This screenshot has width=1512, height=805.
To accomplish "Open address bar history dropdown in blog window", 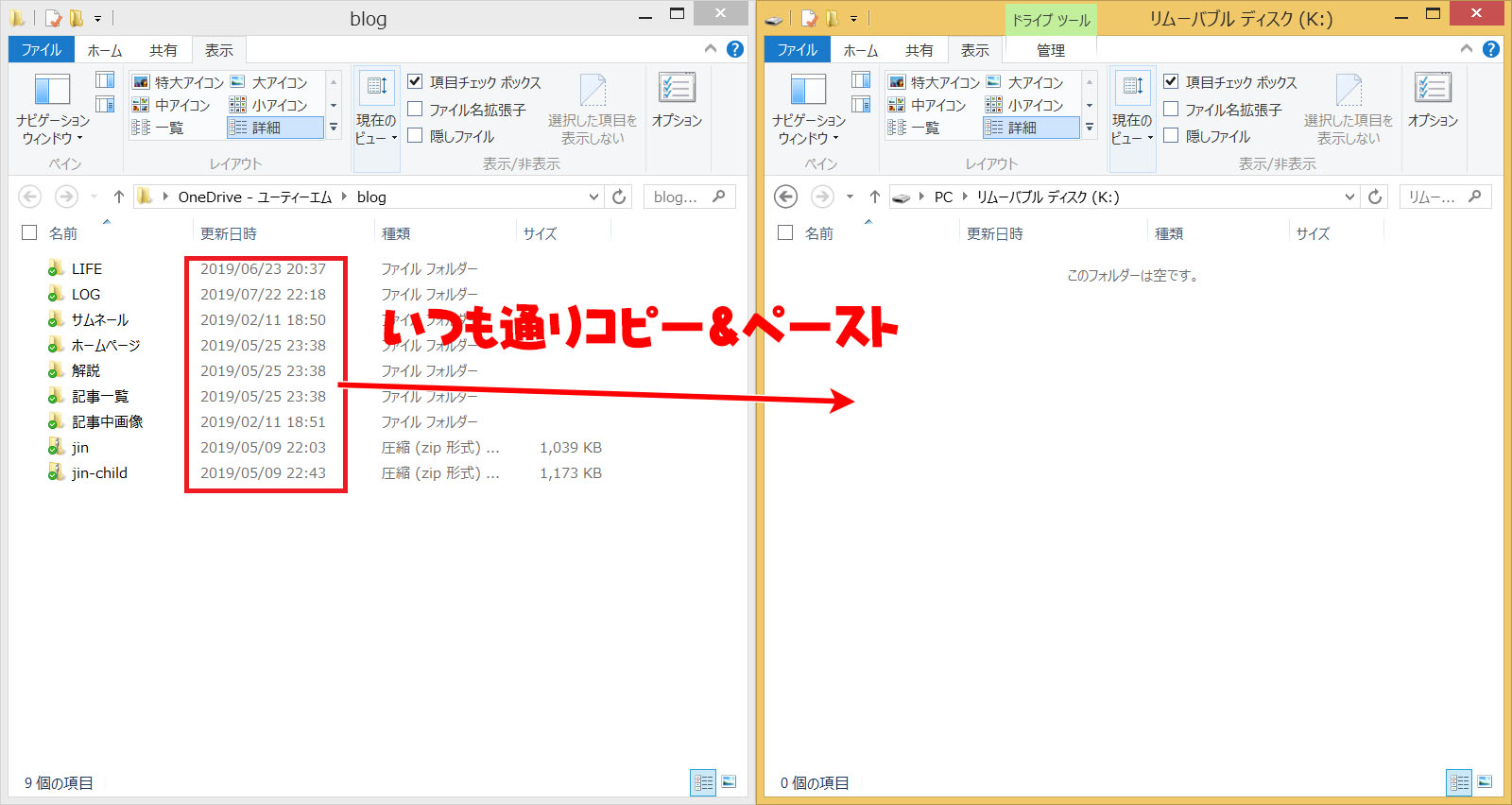I will 593,197.
